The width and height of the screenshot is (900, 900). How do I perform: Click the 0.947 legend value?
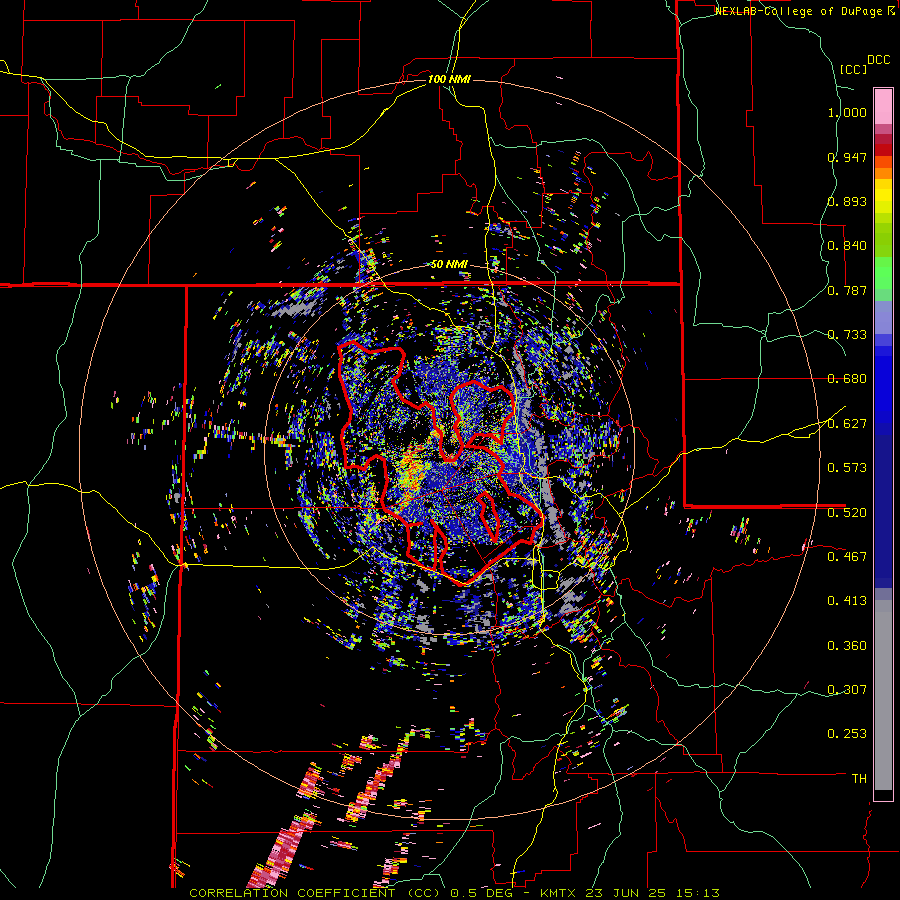(847, 157)
